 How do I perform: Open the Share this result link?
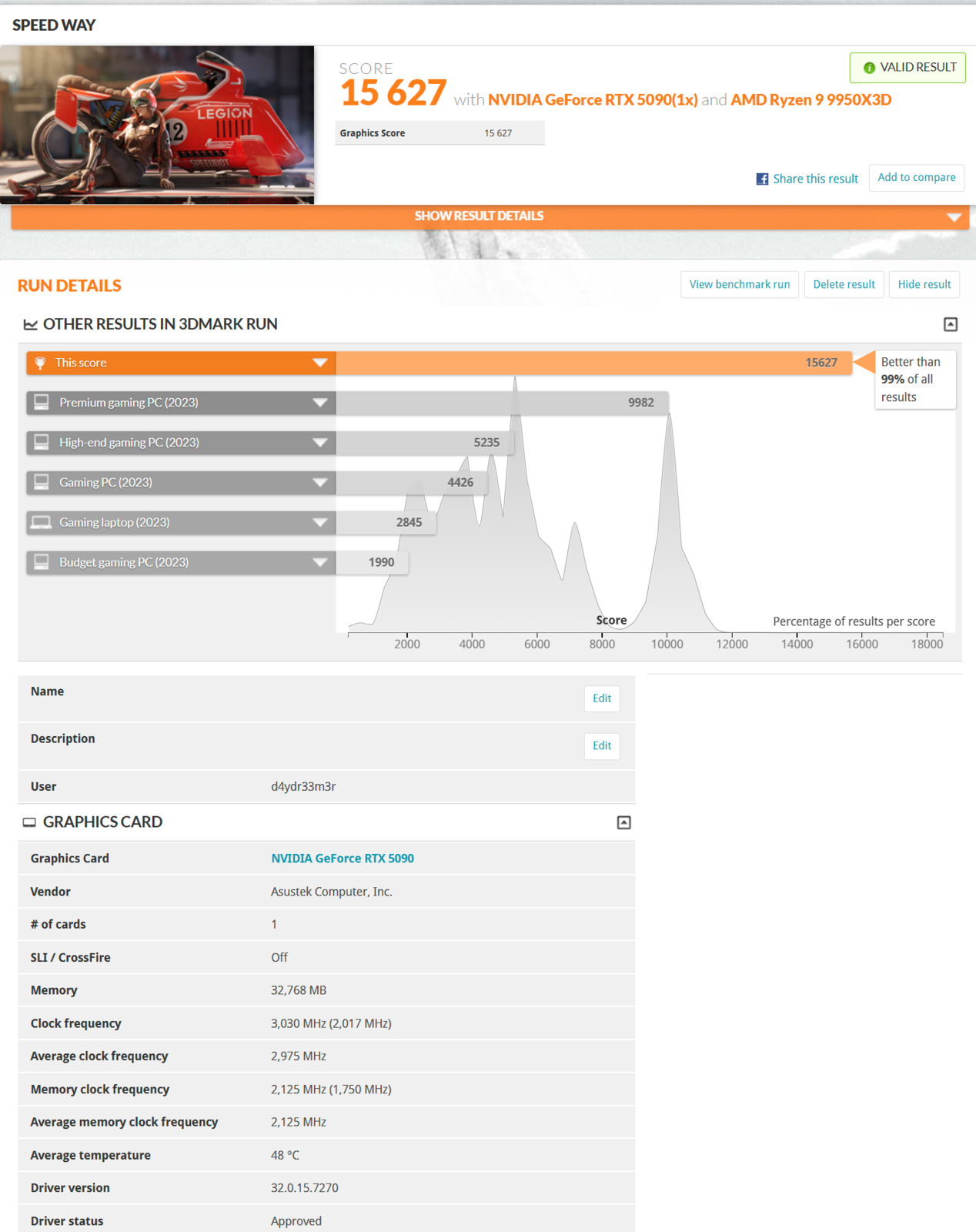[x=815, y=179]
